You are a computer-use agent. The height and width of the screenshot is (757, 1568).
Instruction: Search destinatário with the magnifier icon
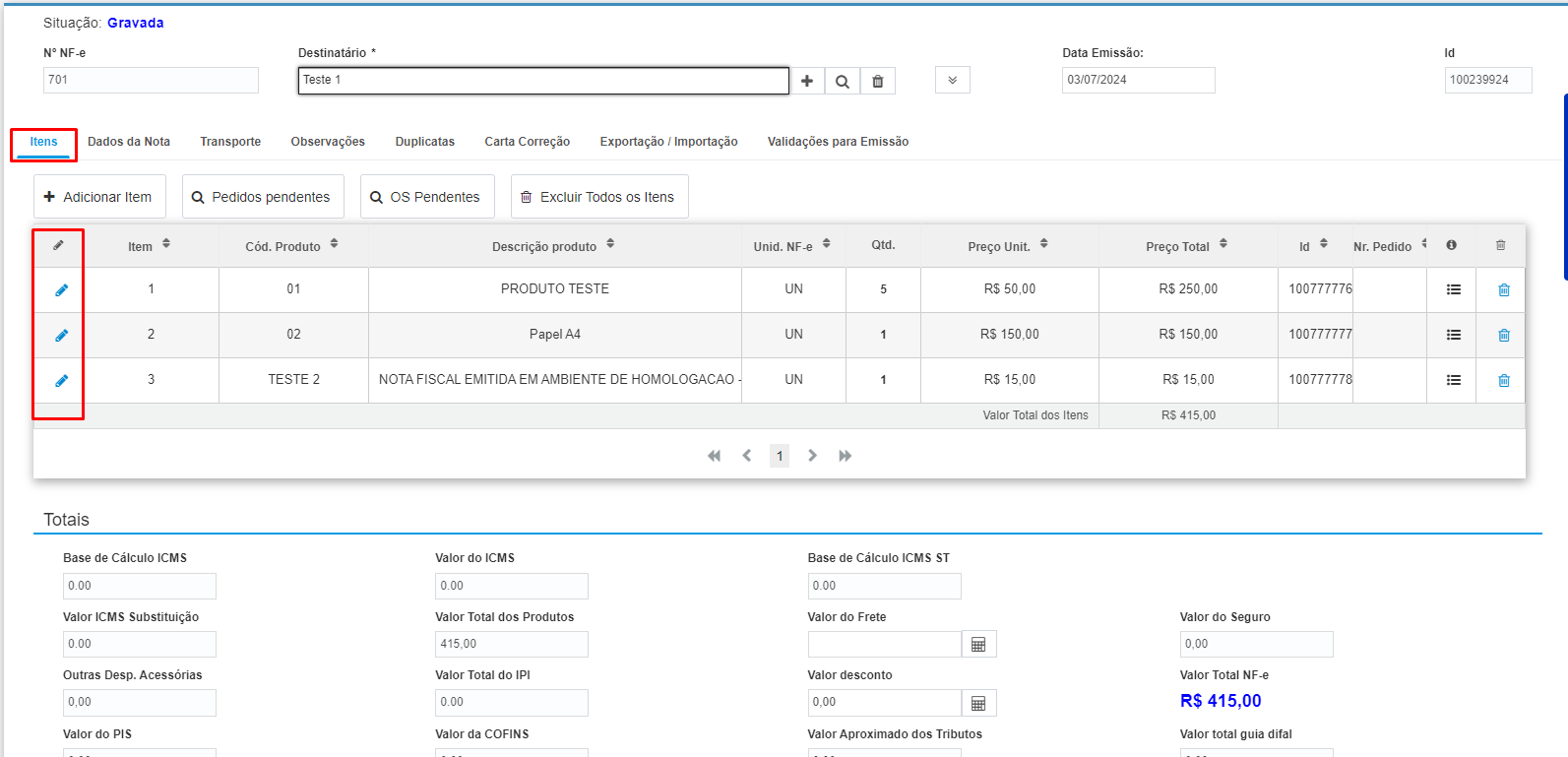(x=843, y=81)
